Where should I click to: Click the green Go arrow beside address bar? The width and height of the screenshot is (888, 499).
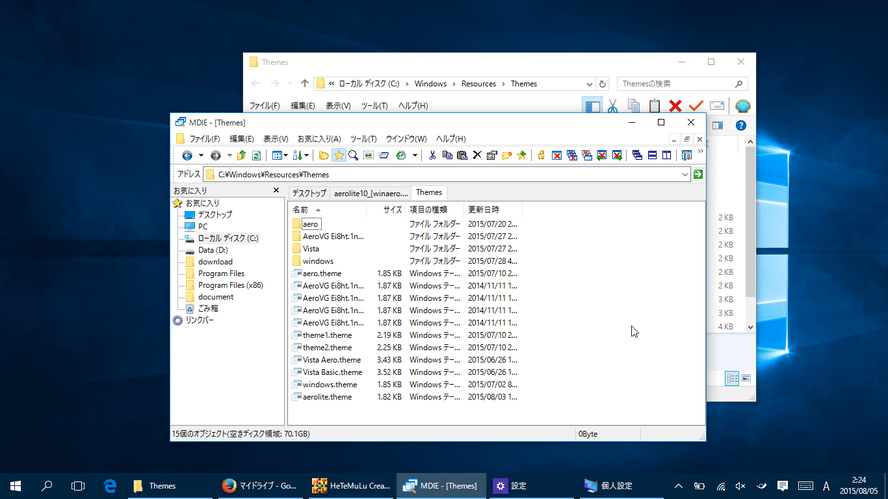(x=698, y=174)
